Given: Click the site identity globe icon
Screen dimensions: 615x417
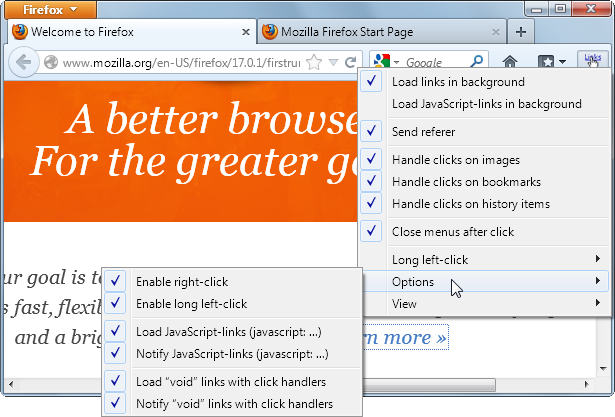Looking at the screenshot, I should click(x=51, y=62).
